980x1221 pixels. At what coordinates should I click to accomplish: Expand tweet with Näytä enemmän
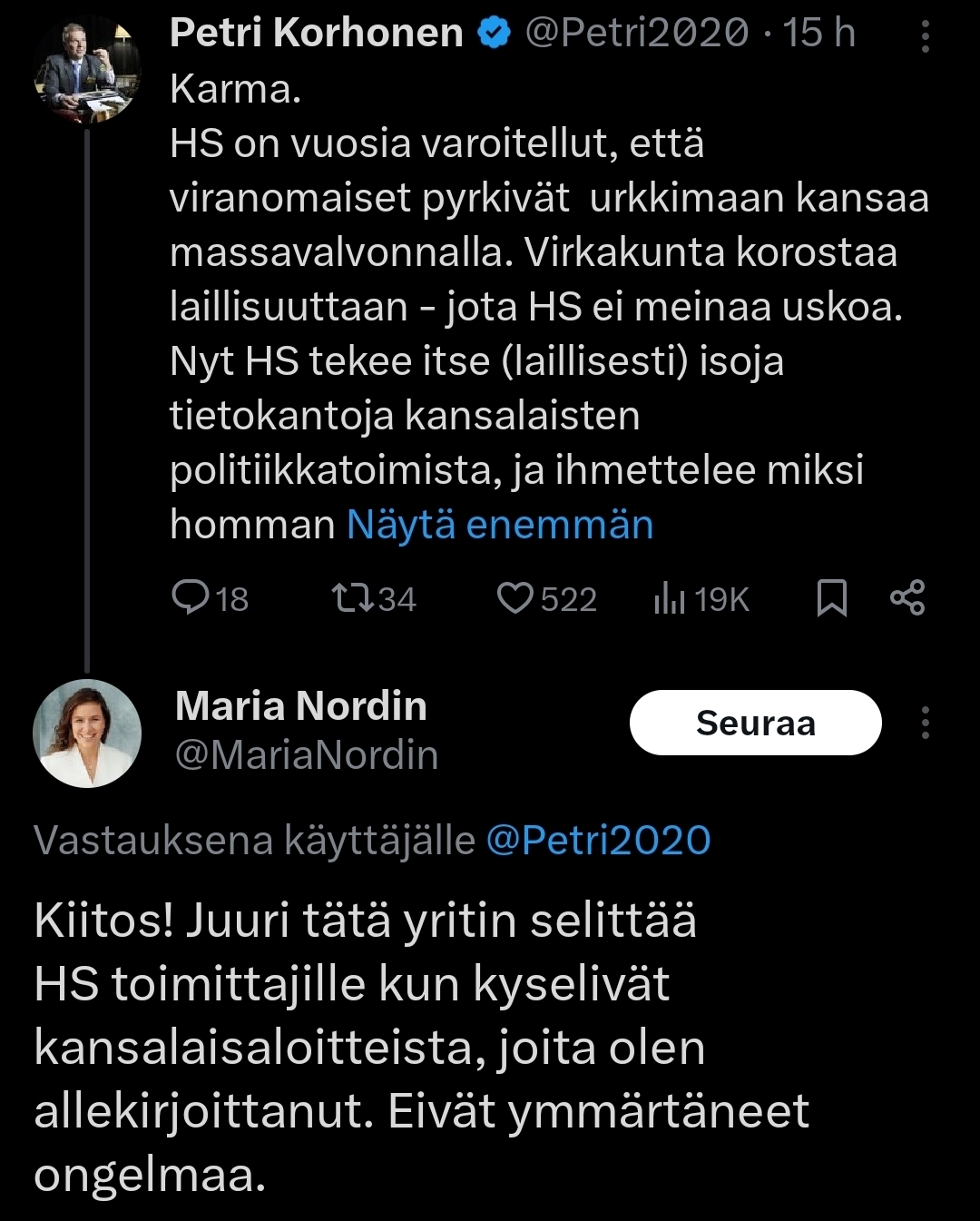click(x=500, y=526)
